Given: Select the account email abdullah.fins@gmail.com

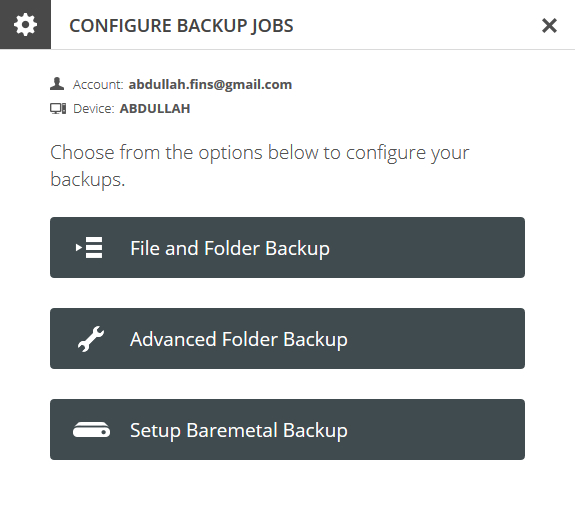Looking at the screenshot, I should pos(210,85).
